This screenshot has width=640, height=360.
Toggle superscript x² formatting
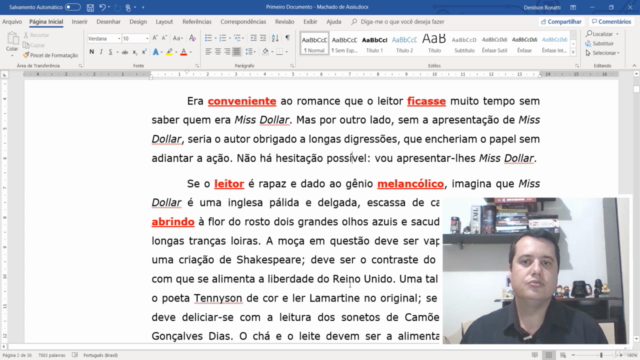pyautogui.click(x=144, y=52)
